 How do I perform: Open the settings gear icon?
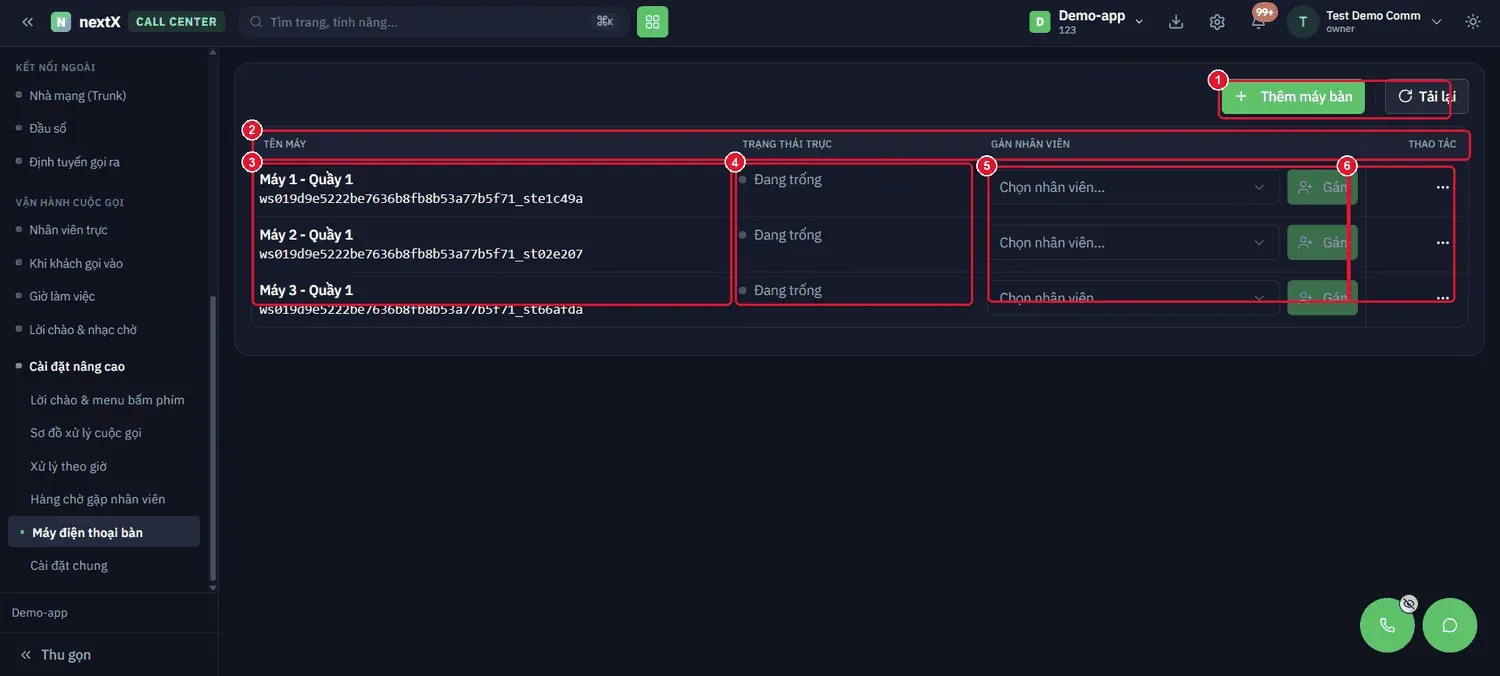[1217, 21]
